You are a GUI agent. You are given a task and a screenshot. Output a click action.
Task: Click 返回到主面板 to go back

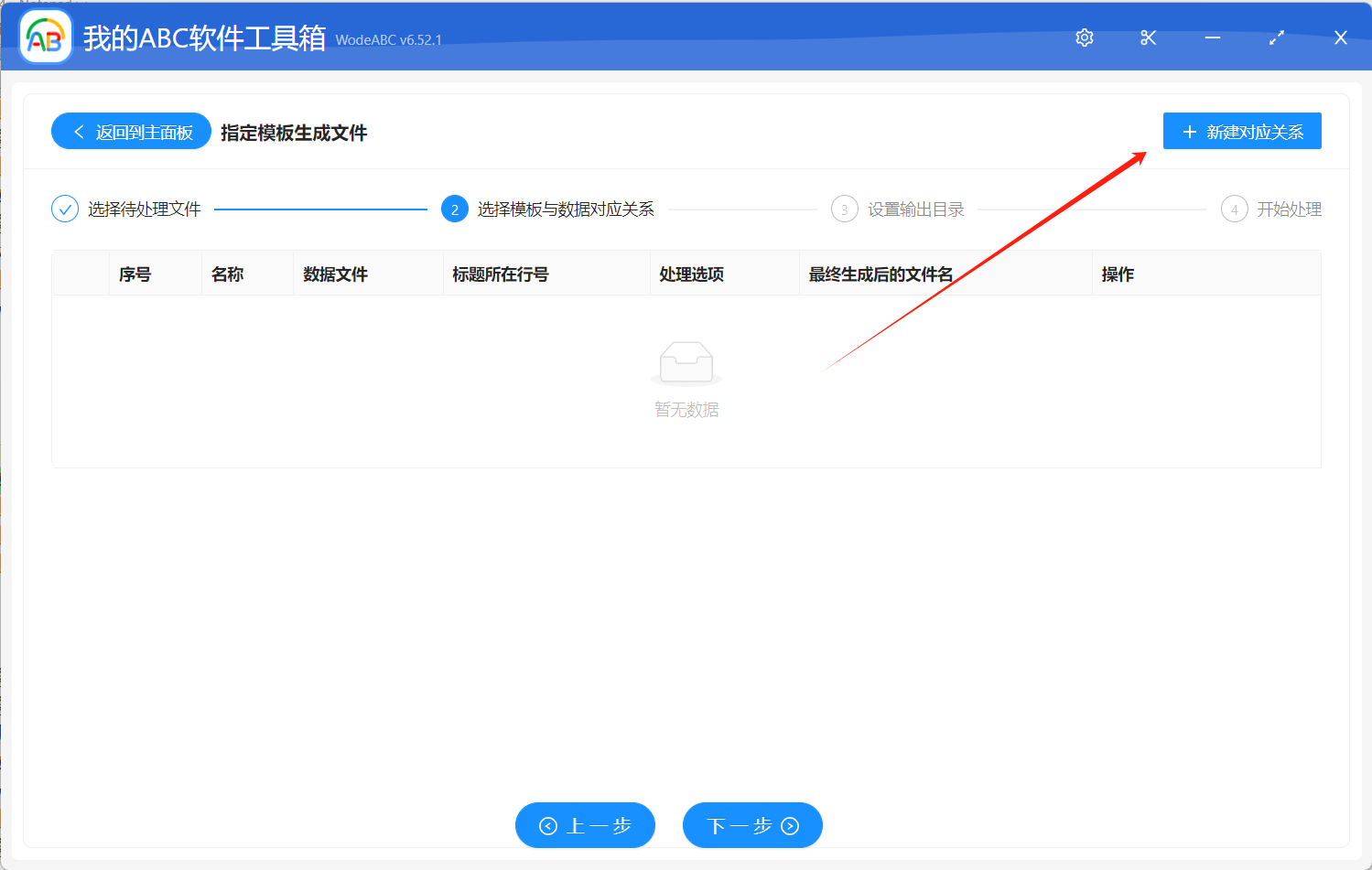pos(130,131)
